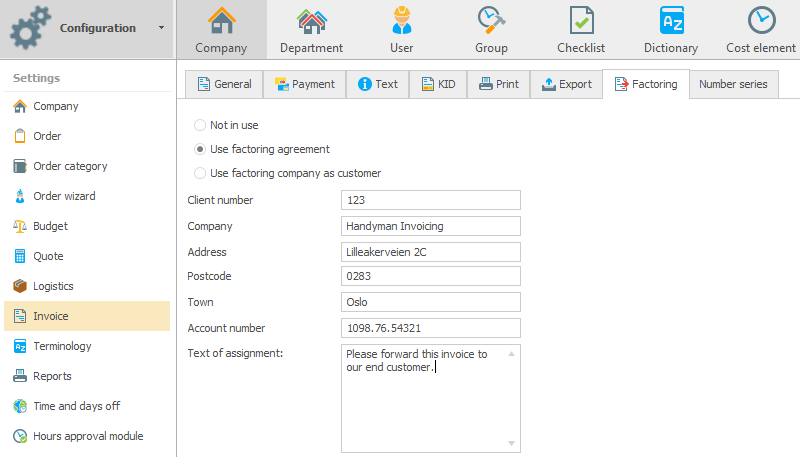Select Use factoring agreement radio button
Viewport: 800px width, 457px height.
(200, 149)
